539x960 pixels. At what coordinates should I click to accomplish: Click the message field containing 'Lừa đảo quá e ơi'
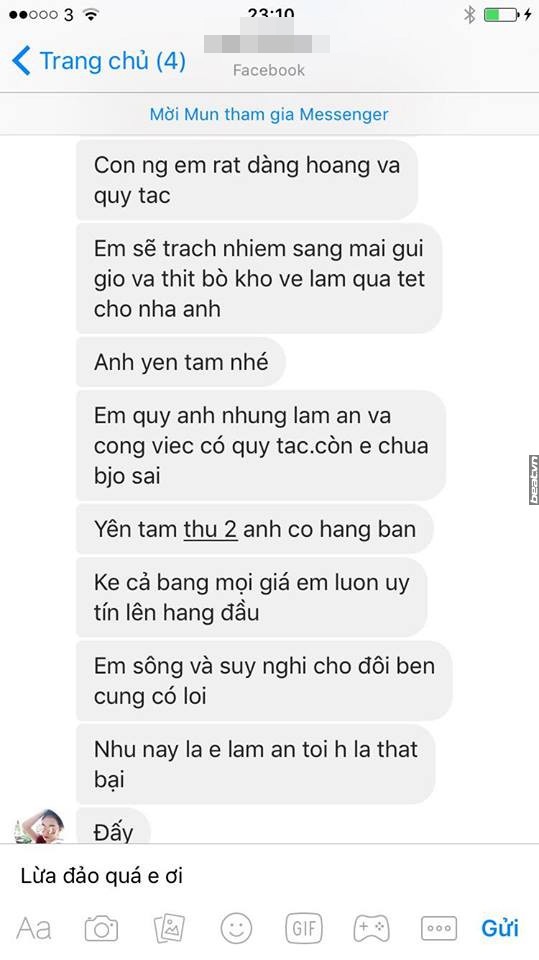[270, 876]
